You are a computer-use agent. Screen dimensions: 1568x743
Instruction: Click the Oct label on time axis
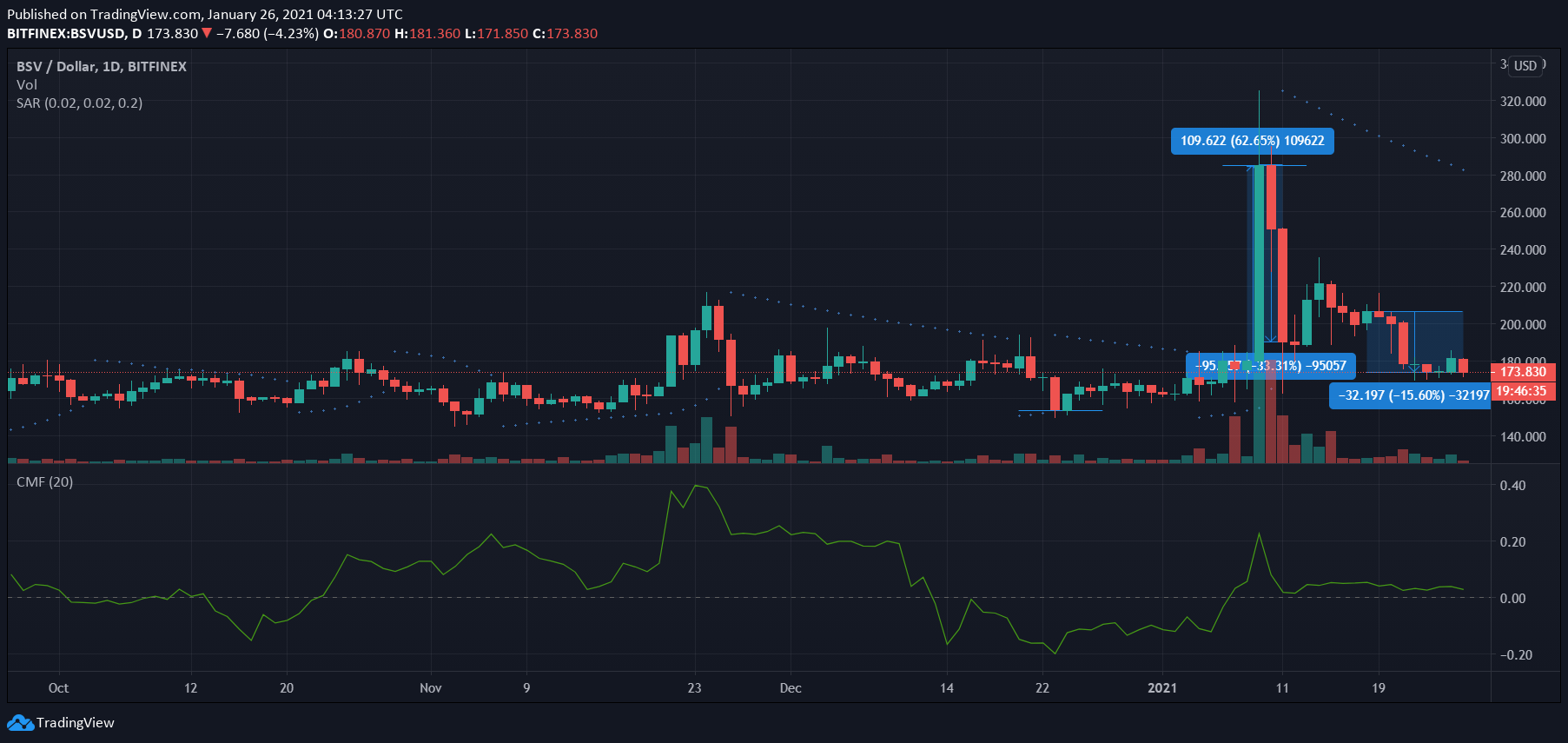58,687
